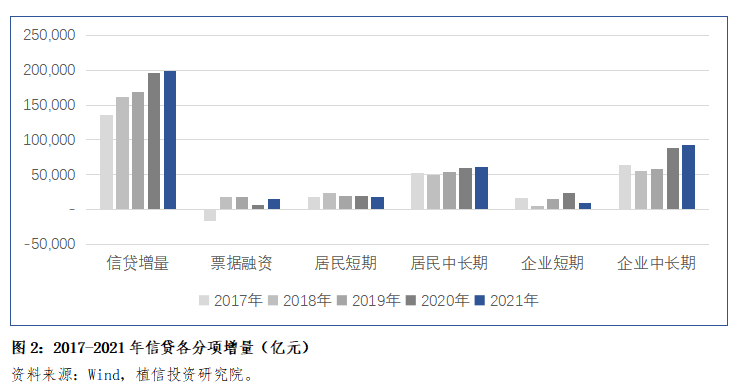Select the dark gray 2020 bar in 企业中长期
The width and height of the screenshot is (737, 387).
pyautogui.click(x=673, y=179)
